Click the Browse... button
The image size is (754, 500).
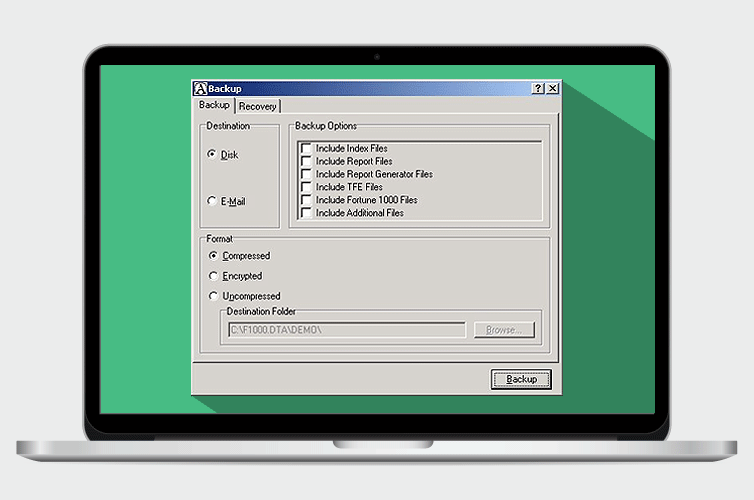(x=503, y=330)
